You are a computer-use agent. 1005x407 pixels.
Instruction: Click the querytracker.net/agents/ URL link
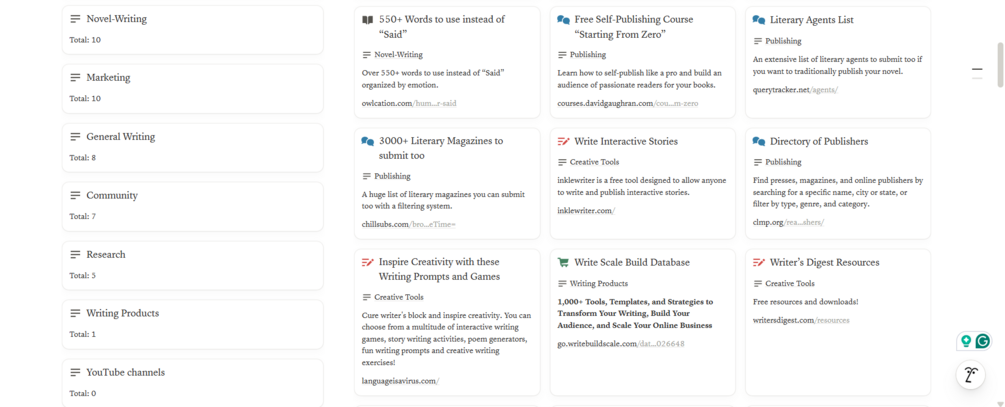pyautogui.click(x=795, y=89)
